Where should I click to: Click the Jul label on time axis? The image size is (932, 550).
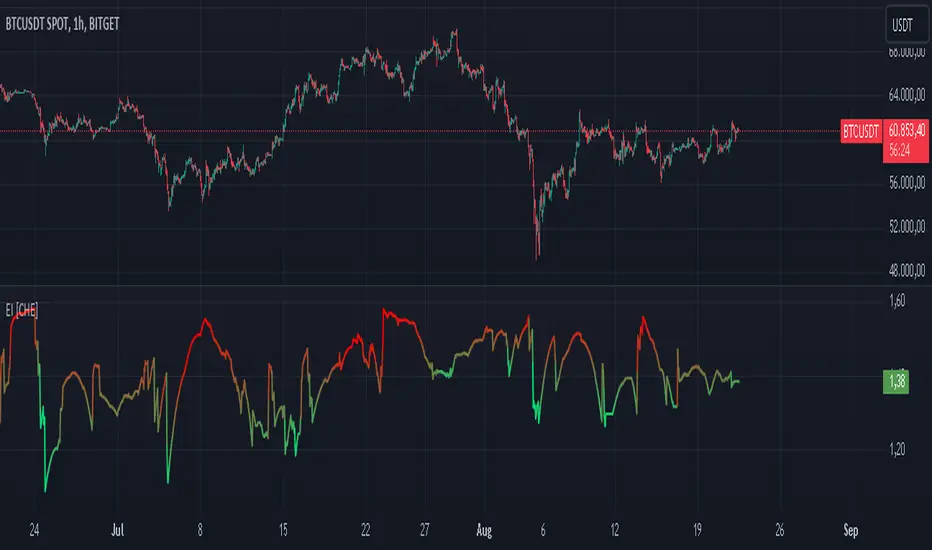118,530
